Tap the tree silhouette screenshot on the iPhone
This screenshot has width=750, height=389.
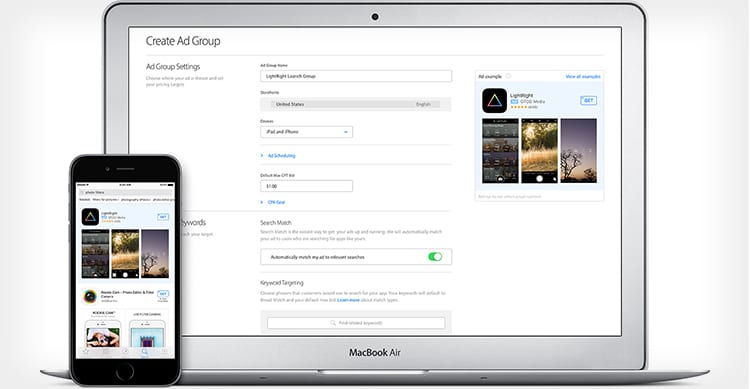tap(155, 254)
